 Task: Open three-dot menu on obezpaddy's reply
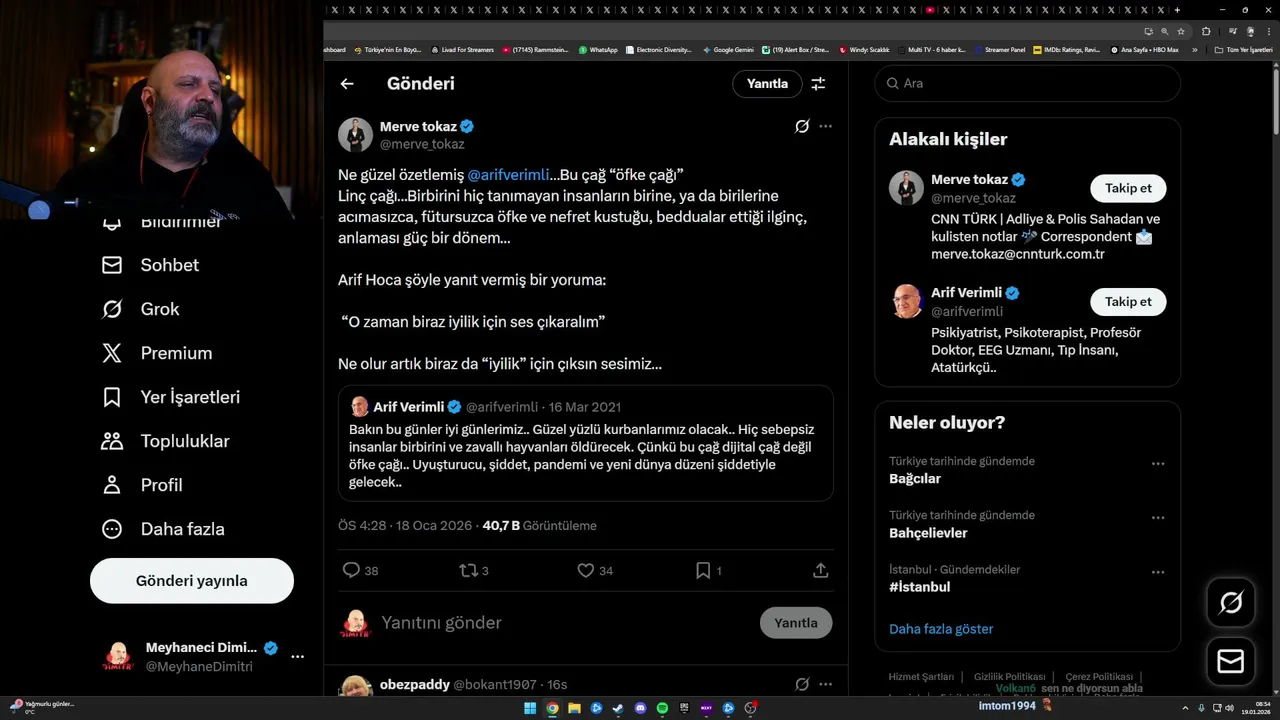pos(825,684)
